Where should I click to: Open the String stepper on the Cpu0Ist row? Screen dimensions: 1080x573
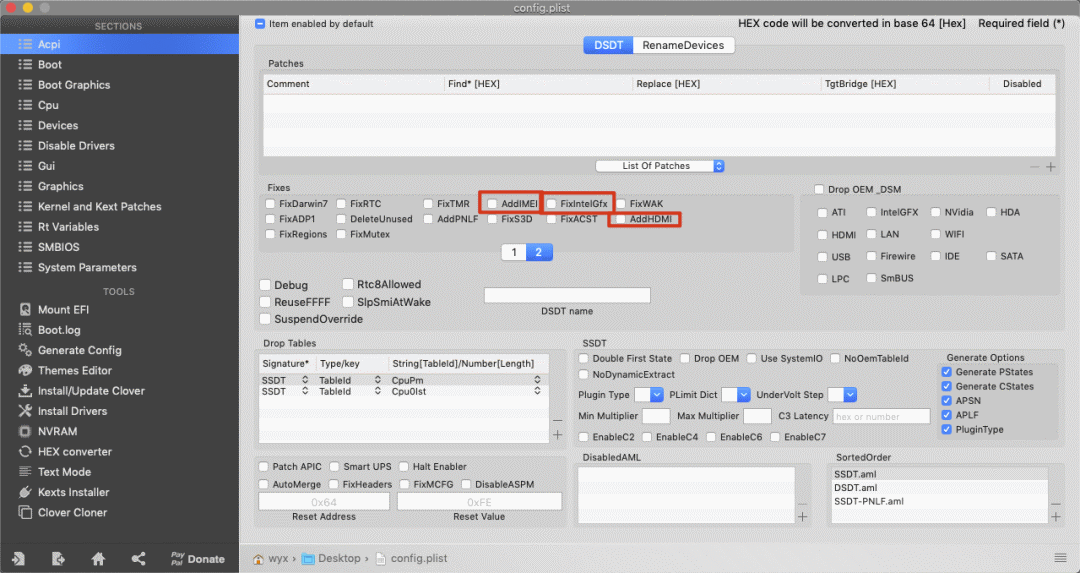(537, 391)
